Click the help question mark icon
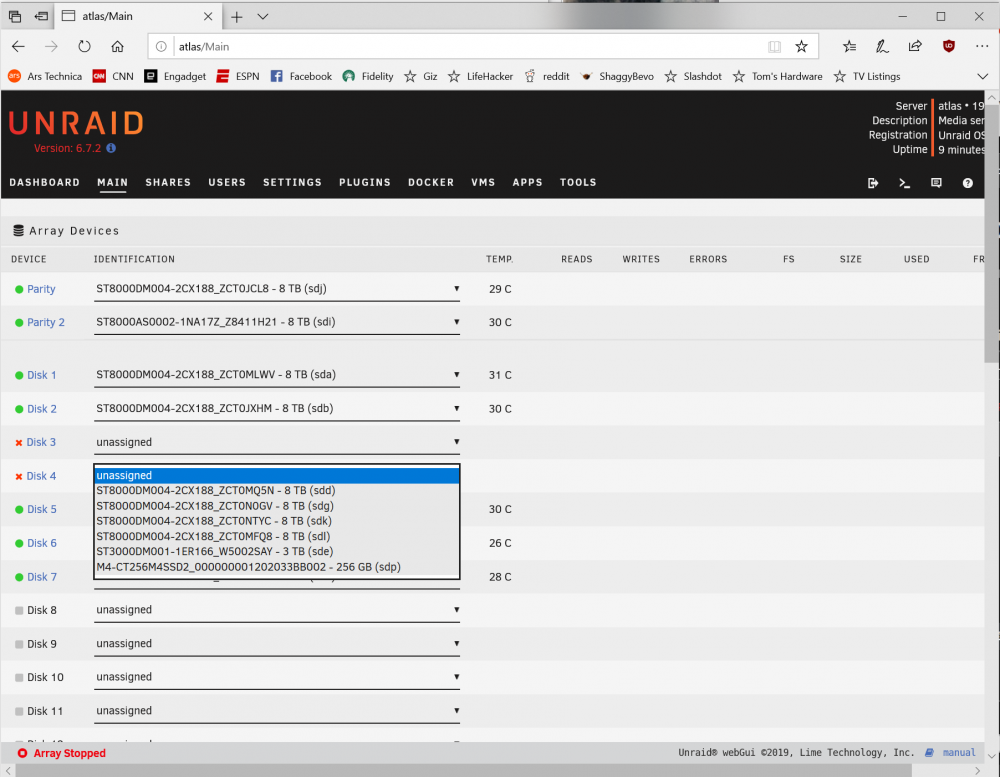Screen dimensions: 1000x777 pyautogui.click(x=967, y=183)
